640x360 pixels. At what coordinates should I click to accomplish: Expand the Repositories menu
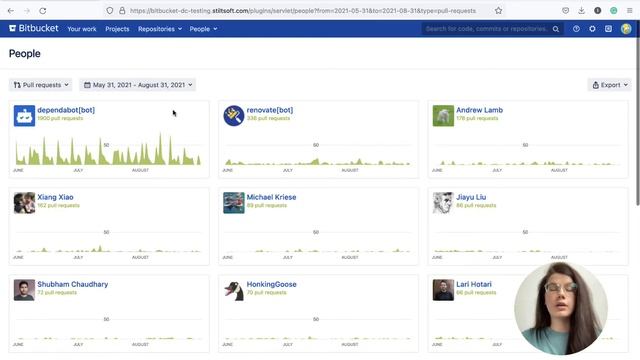click(160, 29)
